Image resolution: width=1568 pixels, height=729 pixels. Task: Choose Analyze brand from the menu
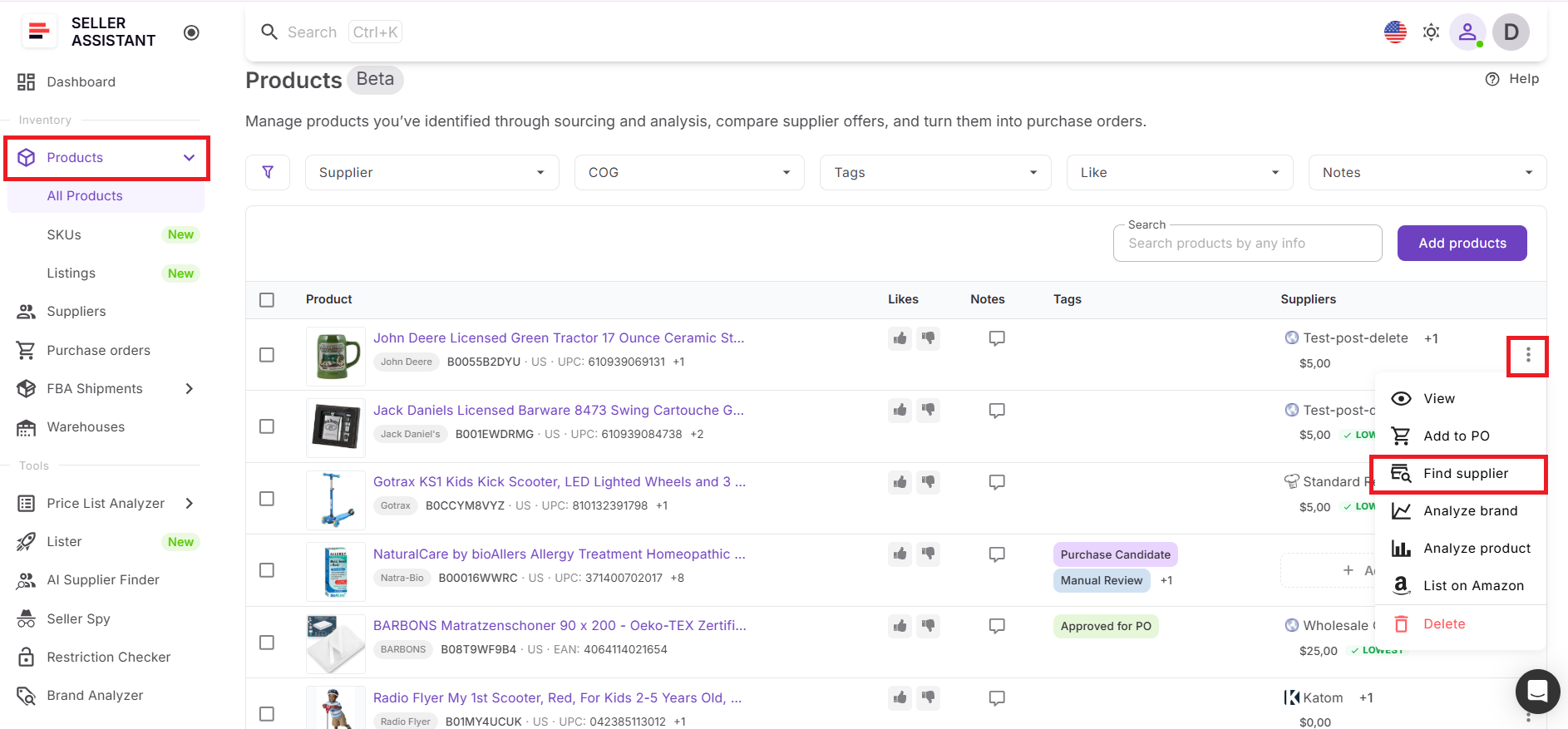click(1460, 511)
